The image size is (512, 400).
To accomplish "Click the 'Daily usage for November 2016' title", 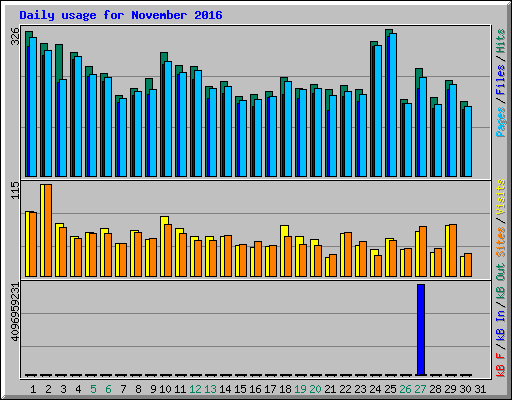I will [121, 15].
